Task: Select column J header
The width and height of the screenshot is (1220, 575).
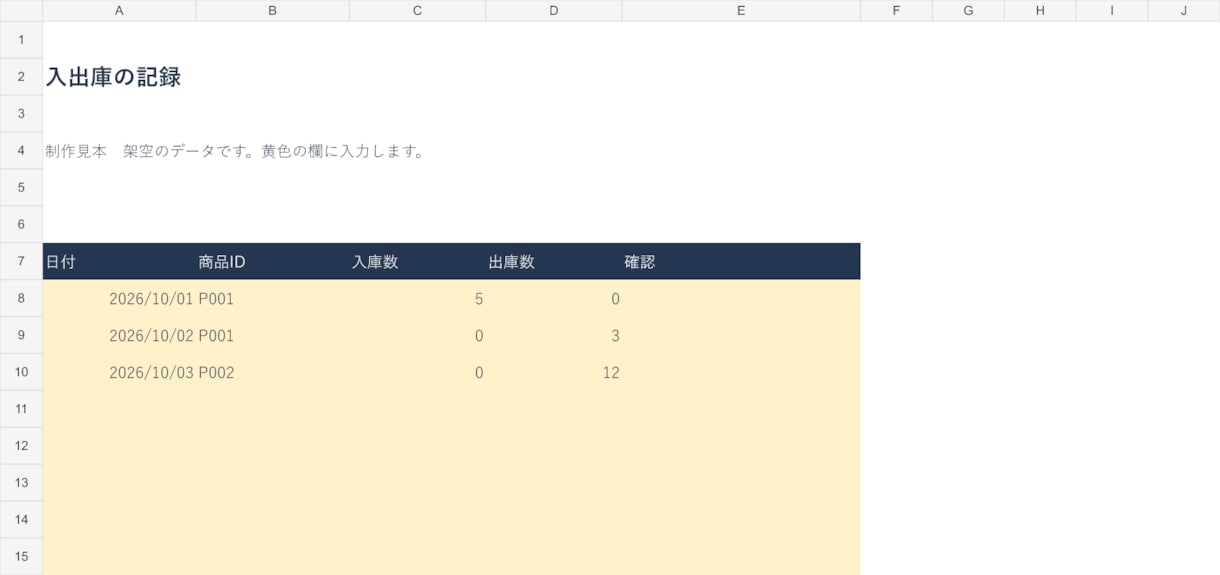Action: click(1184, 10)
